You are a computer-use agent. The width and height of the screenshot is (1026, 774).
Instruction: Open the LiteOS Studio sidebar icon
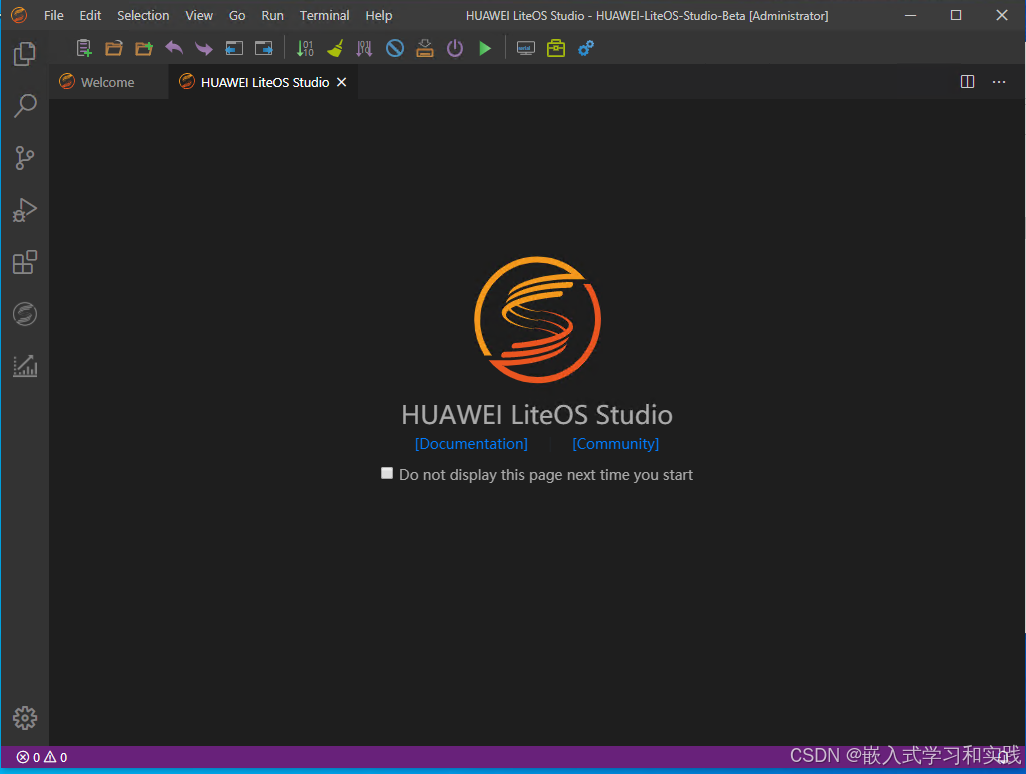click(x=25, y=314)
